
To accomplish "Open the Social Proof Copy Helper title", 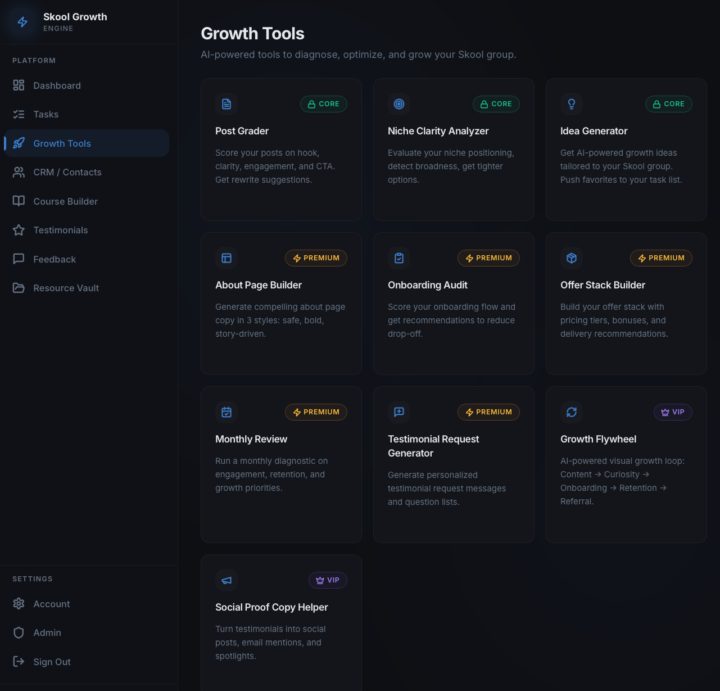I will tap(271, 607).
